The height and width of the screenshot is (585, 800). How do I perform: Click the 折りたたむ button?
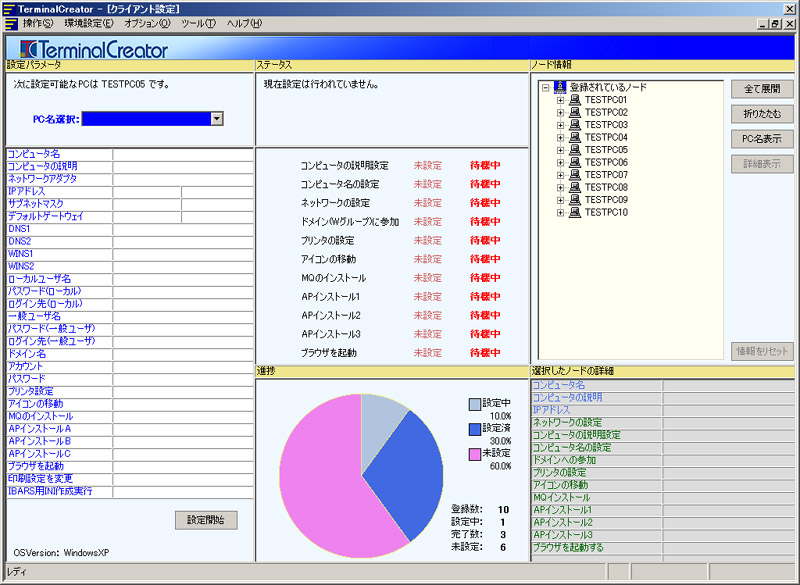pyautogui.click(x=762, y=114)
